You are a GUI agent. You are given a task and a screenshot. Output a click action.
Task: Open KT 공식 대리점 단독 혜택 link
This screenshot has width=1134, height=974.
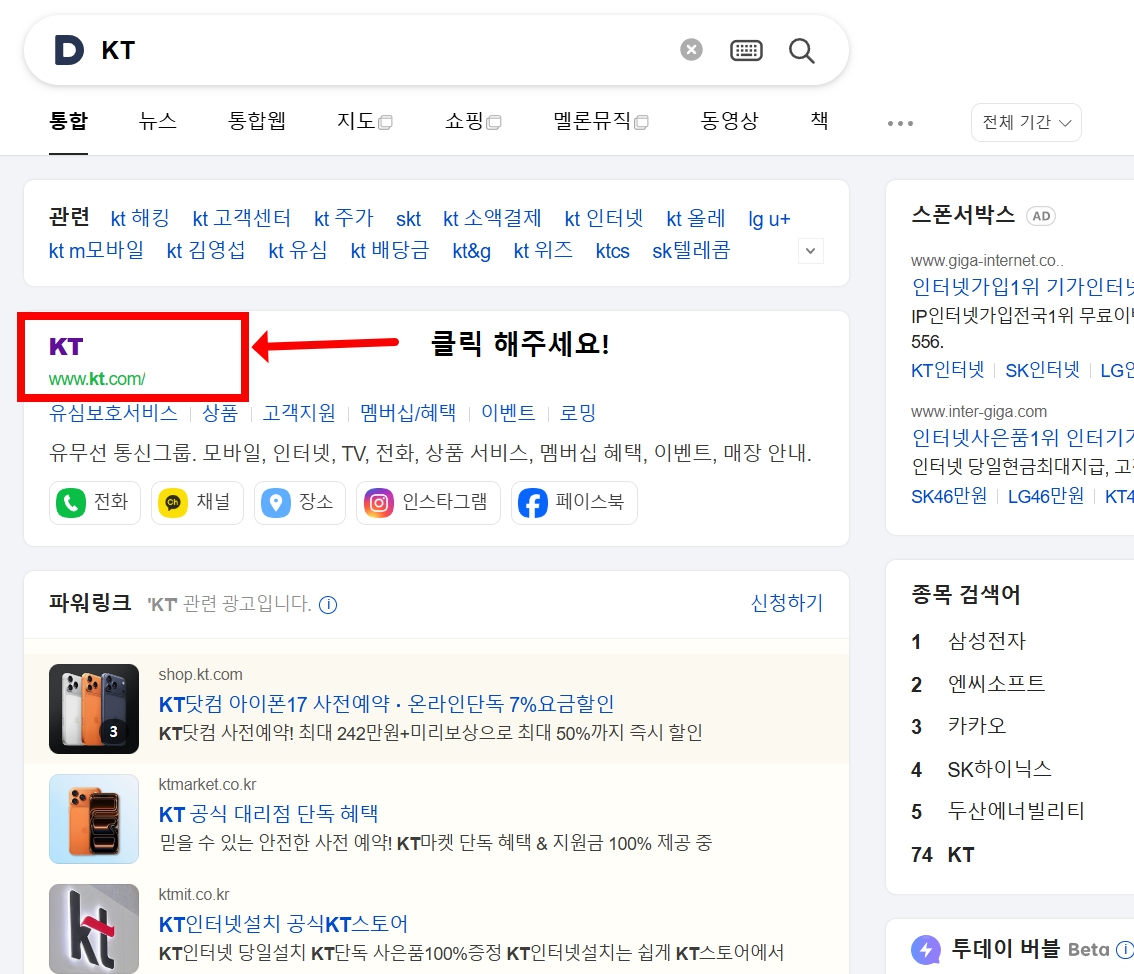point(268,814)
